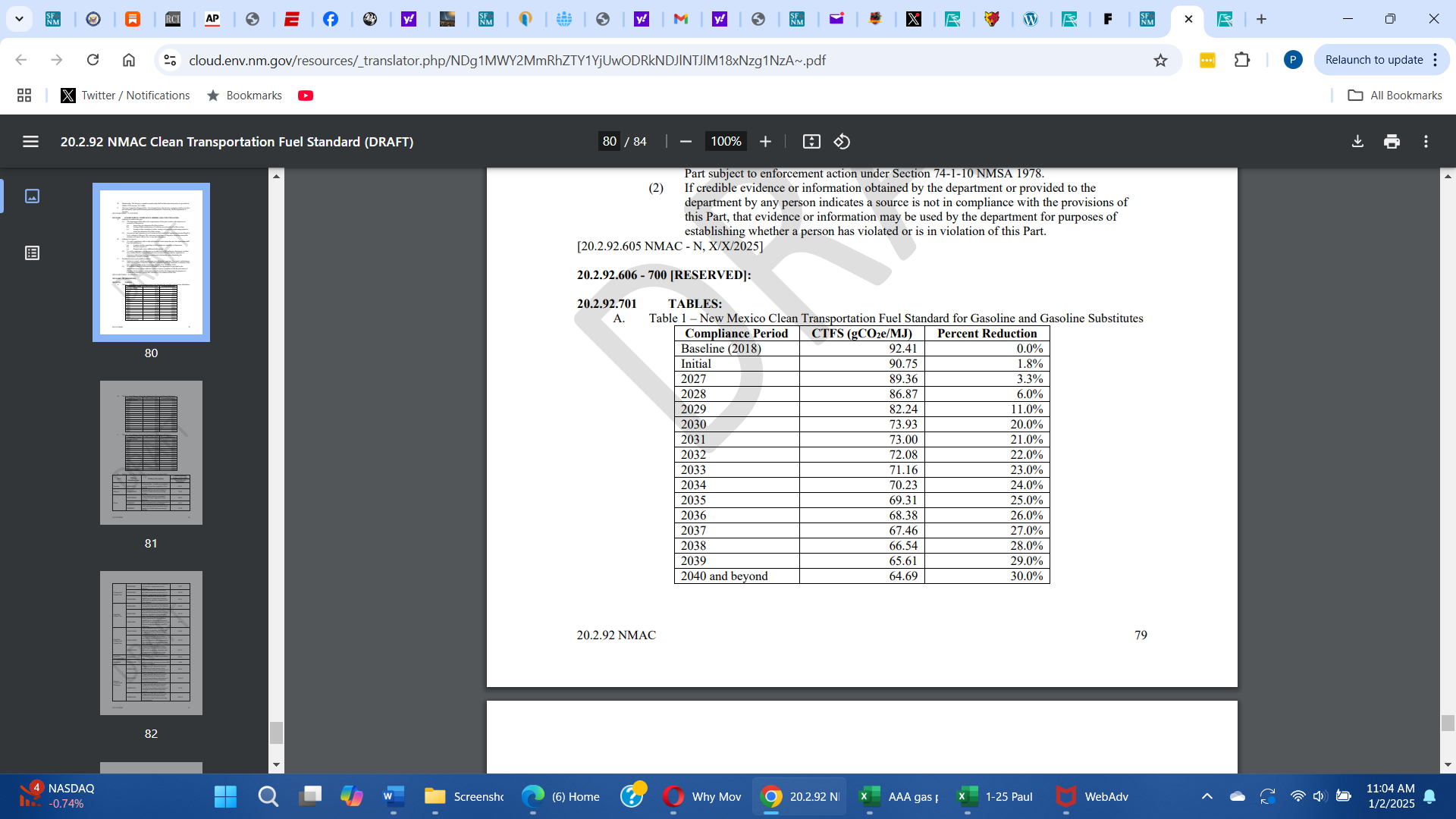Show hidden system tray icons
1456x819 pixels.
(1207, 796)
